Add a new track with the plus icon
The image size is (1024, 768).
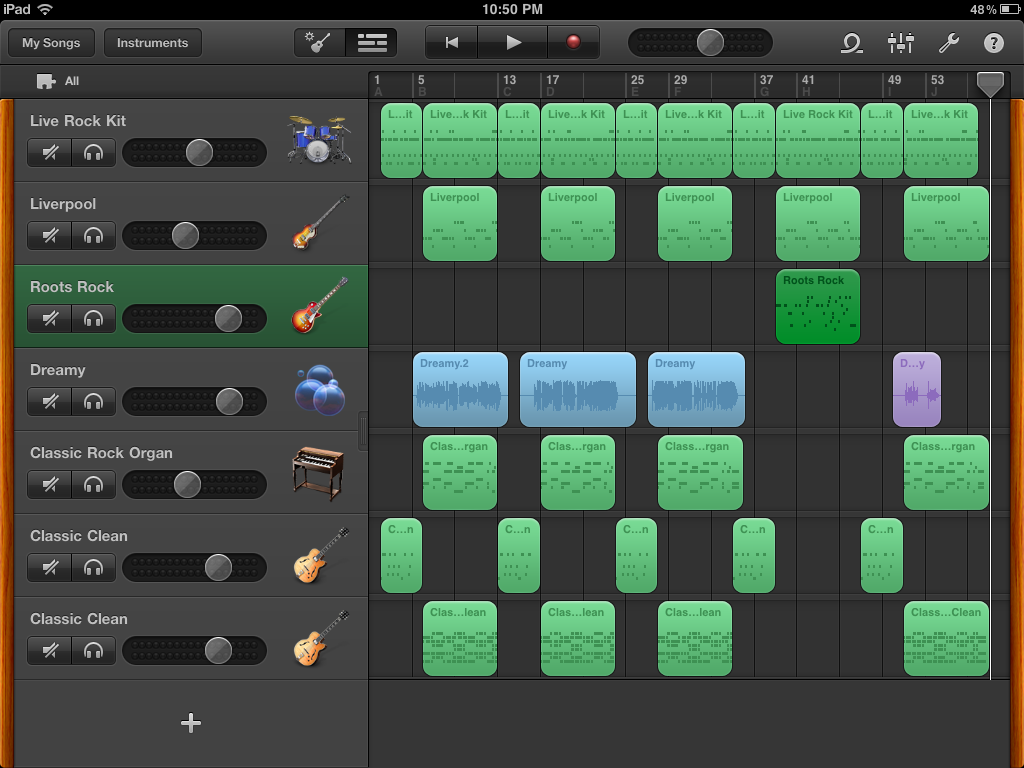(191, 723)
